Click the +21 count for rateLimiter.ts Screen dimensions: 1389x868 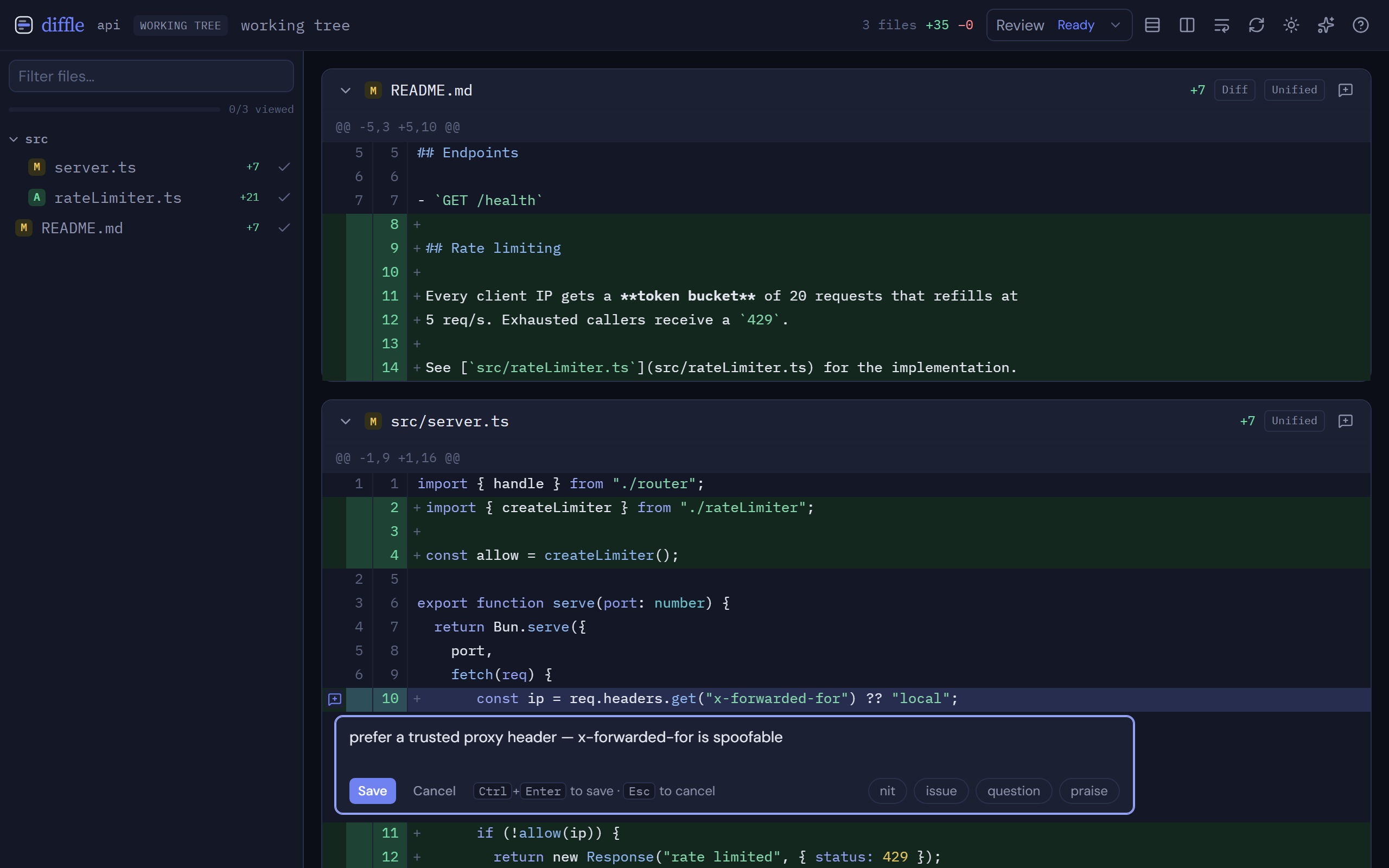click(x=249, y=197)
